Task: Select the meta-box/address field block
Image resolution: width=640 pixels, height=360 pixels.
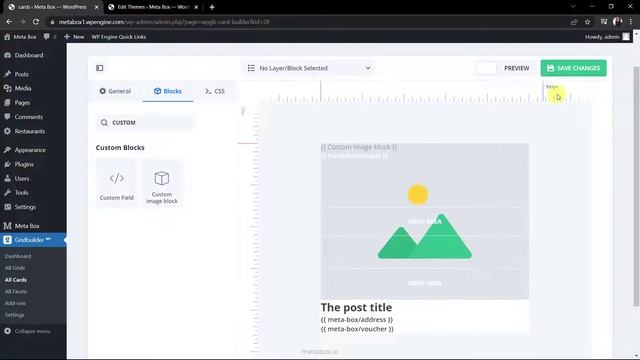Action: coord(357,320)
